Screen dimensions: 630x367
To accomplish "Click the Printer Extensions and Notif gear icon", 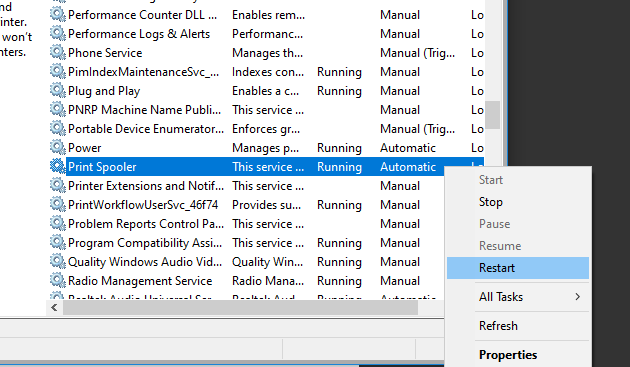I will (x=57, y=185).
